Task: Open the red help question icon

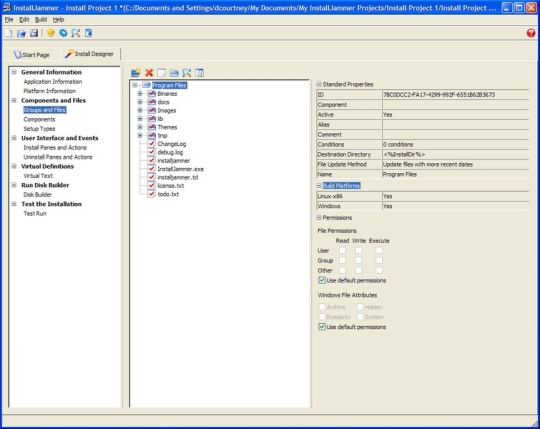Action: (x=531, y=33)
